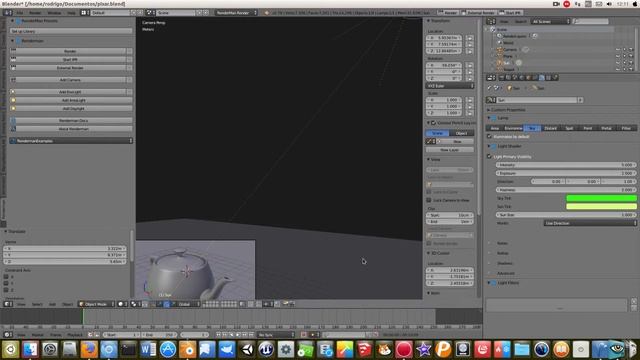Click the External Render button in left panel

coord(70,68)
